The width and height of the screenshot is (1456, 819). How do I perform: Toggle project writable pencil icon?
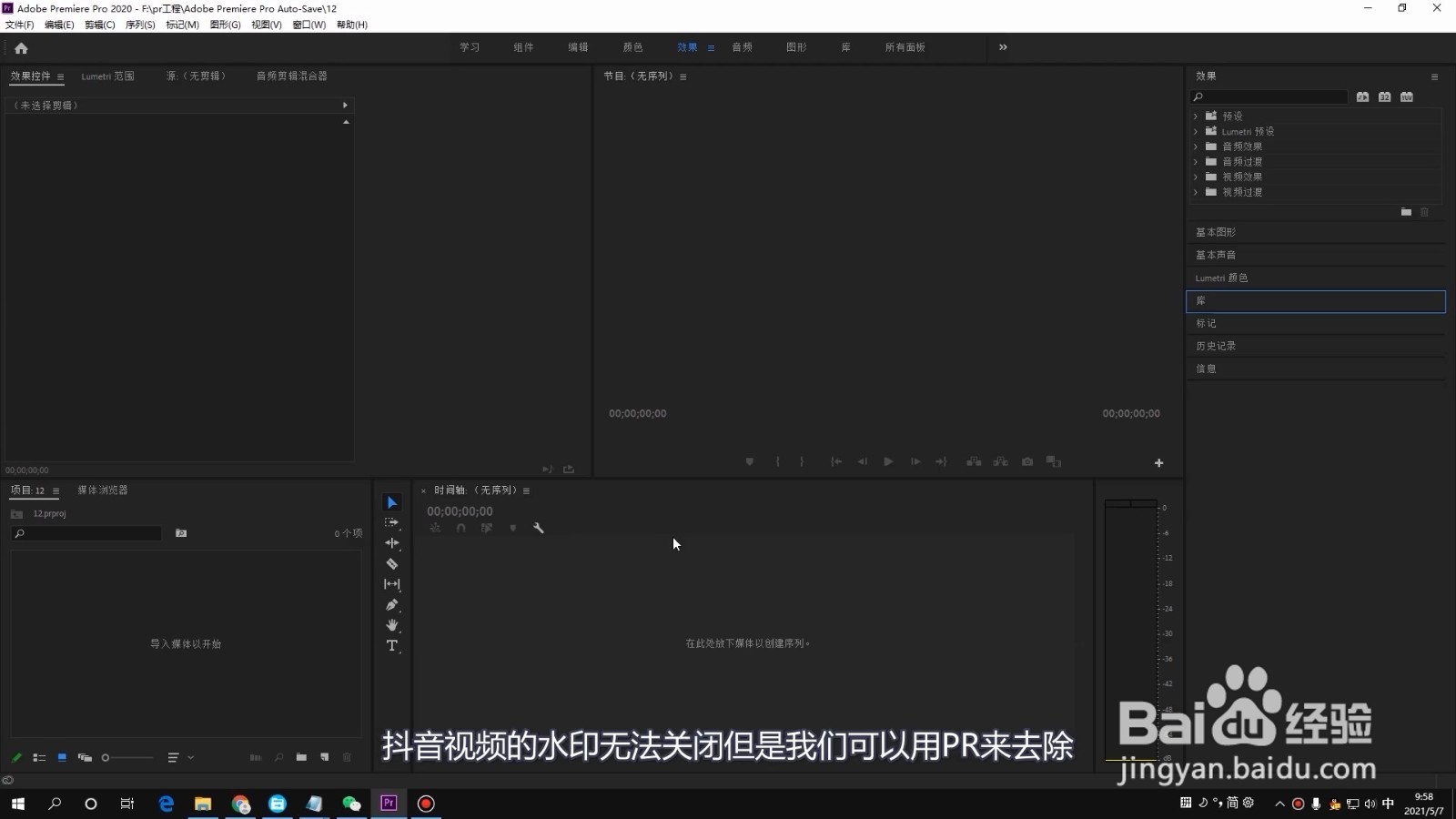16,757
